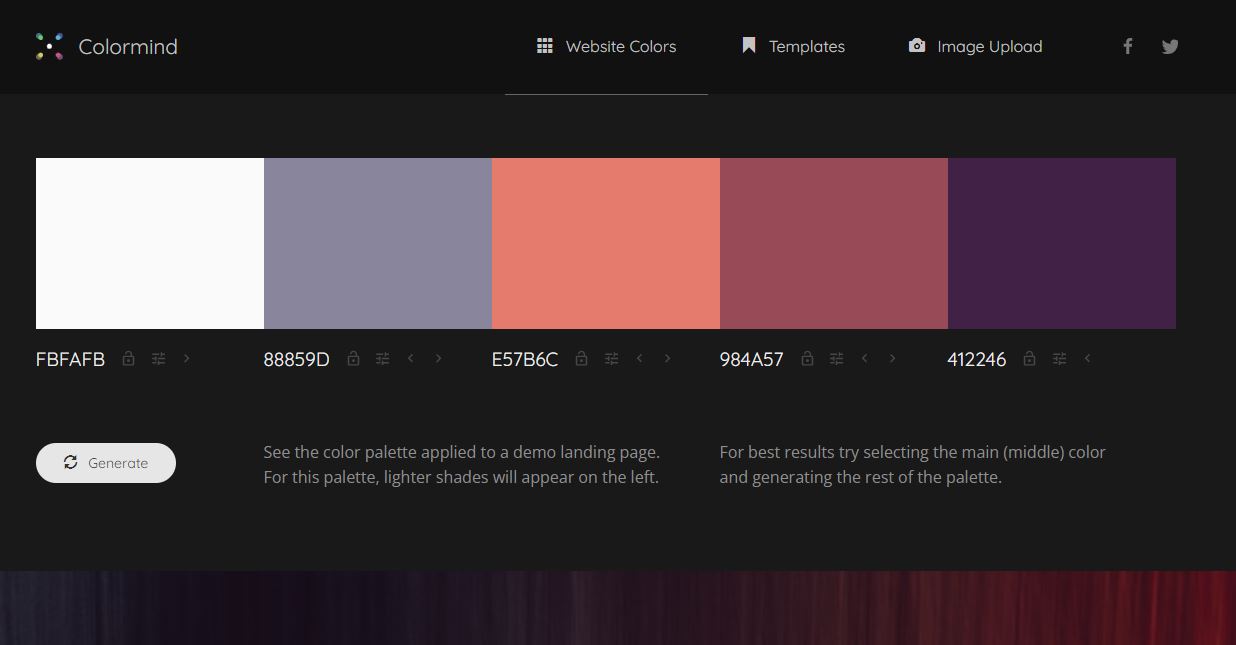Select the coral E57B6C color swatch

[x=606, y=243]
